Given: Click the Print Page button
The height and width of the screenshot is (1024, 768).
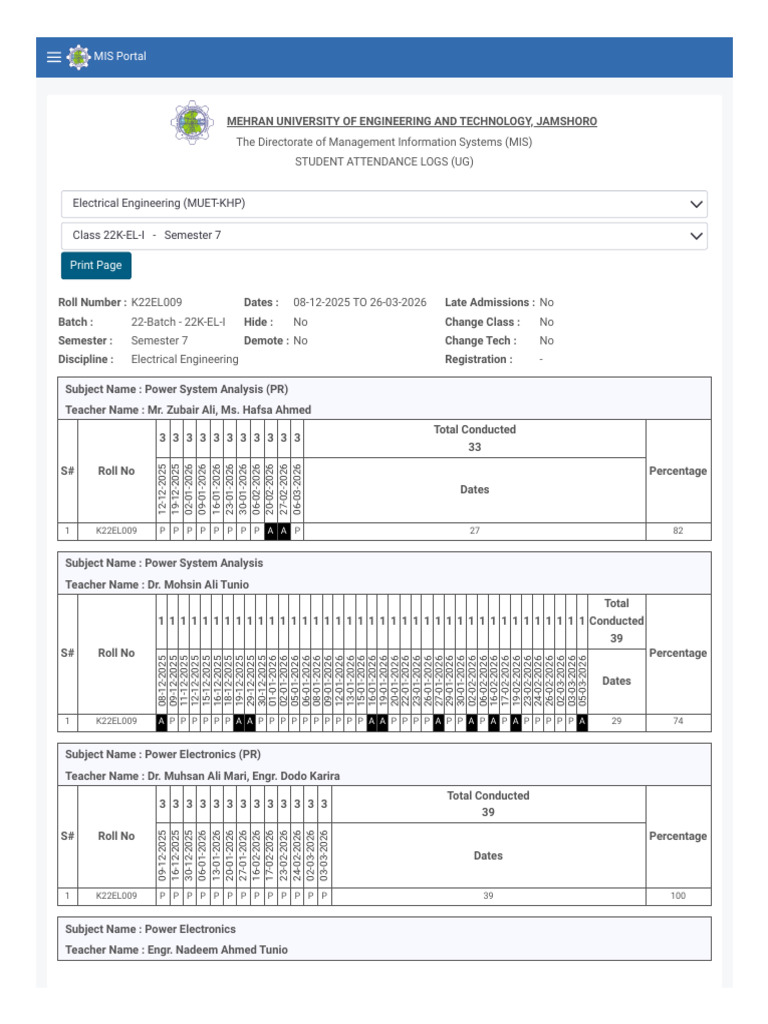Looking at the screenshot, I should point(96,265).
